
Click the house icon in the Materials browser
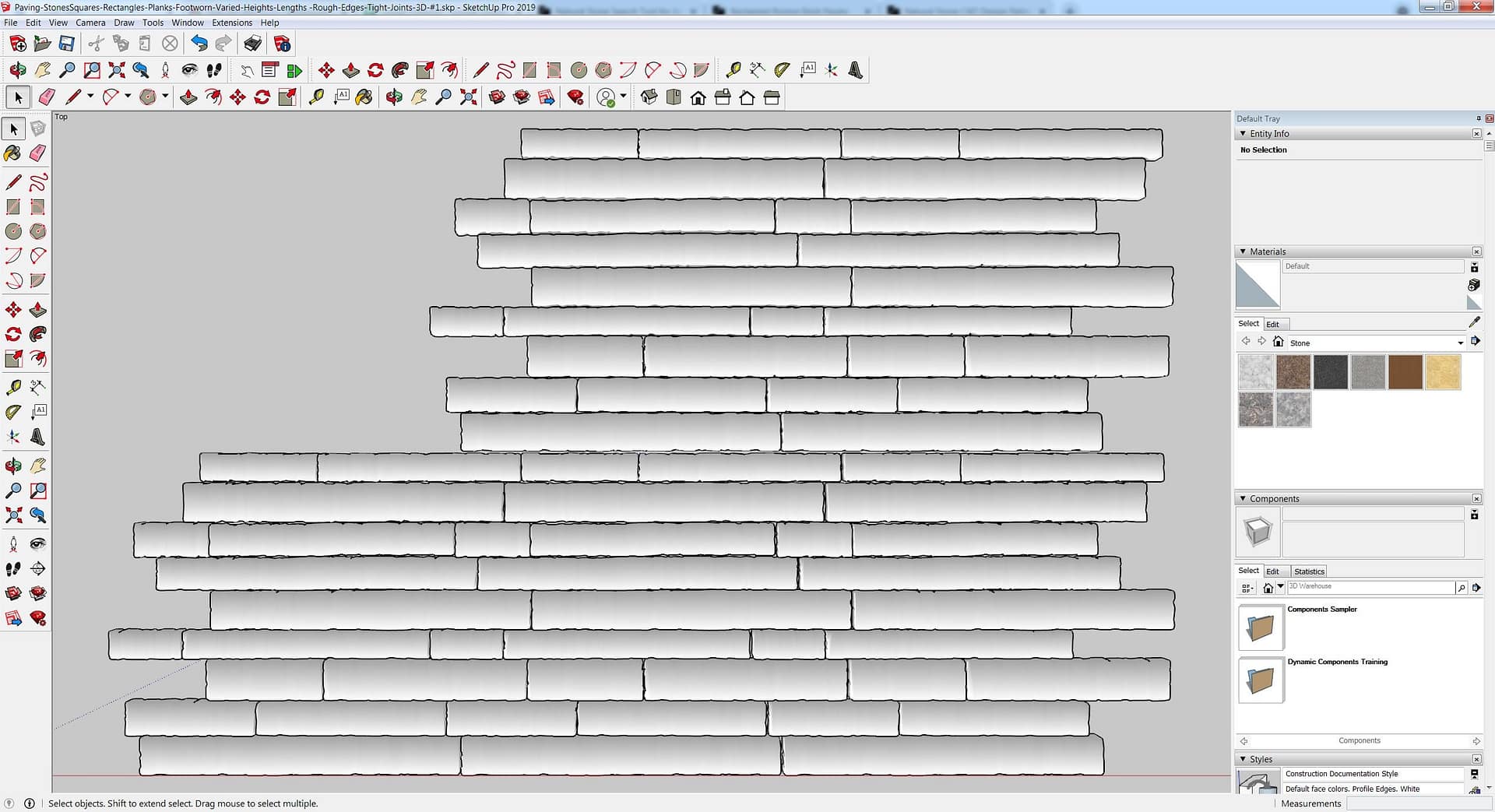point(1278,342)
